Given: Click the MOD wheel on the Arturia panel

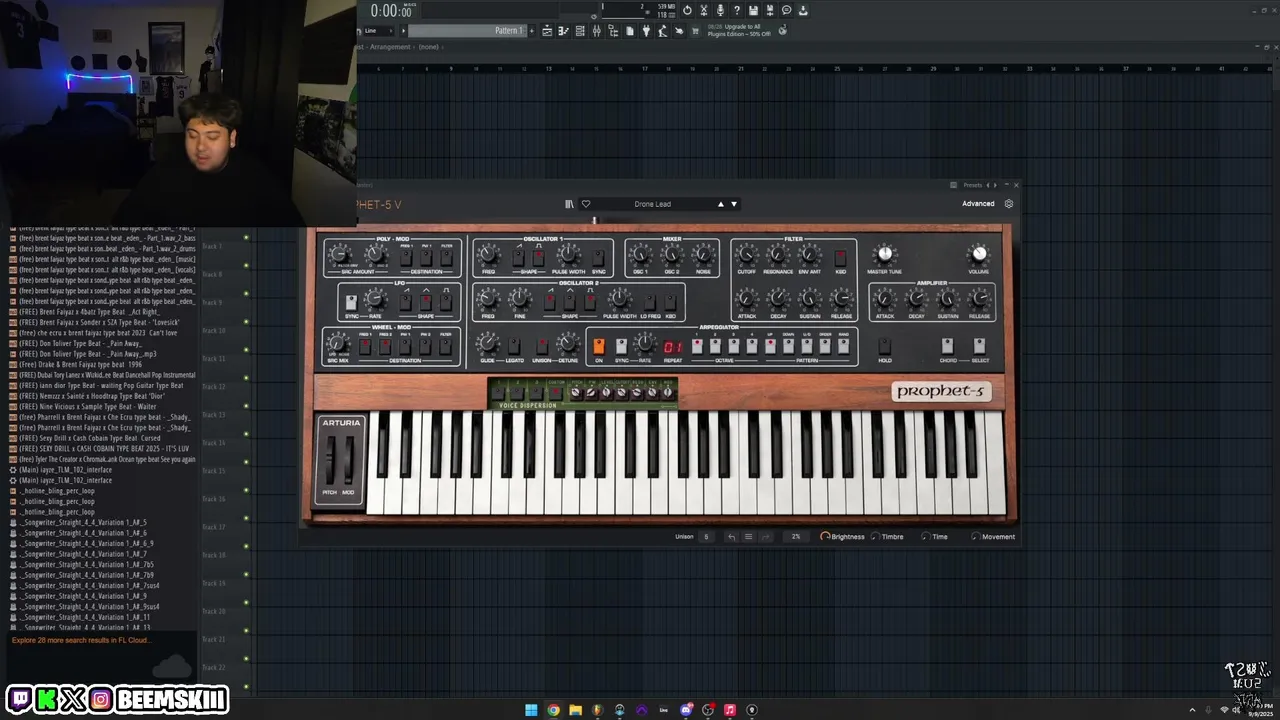Looking at the screenshot, I should (x=349, y=462).
